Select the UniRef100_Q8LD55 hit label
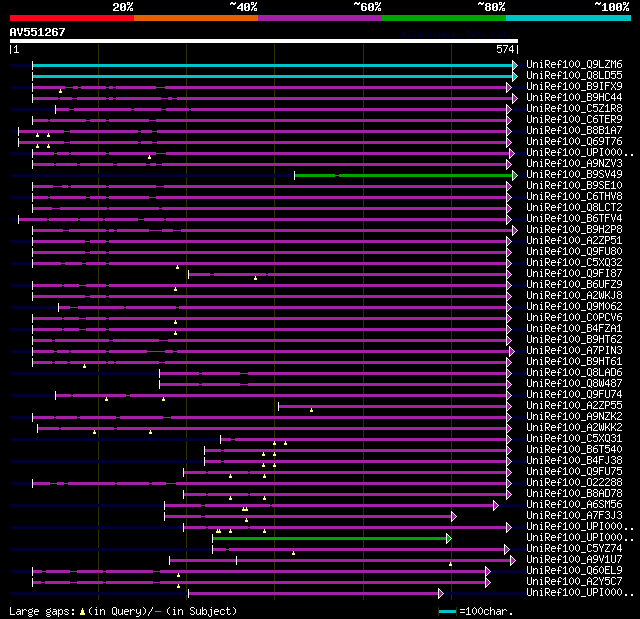The image size is (640, 619). pos(574,75)
